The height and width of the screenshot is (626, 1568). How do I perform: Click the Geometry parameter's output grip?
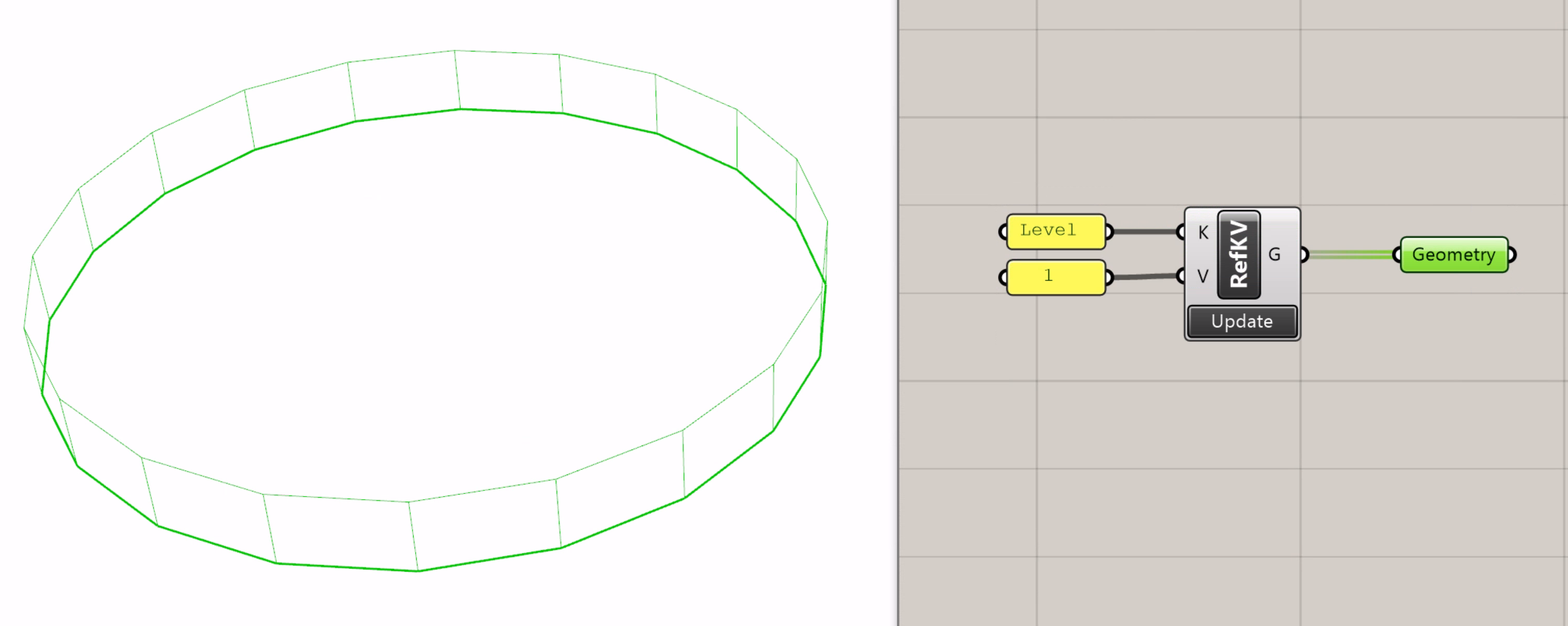[1512, 255]
